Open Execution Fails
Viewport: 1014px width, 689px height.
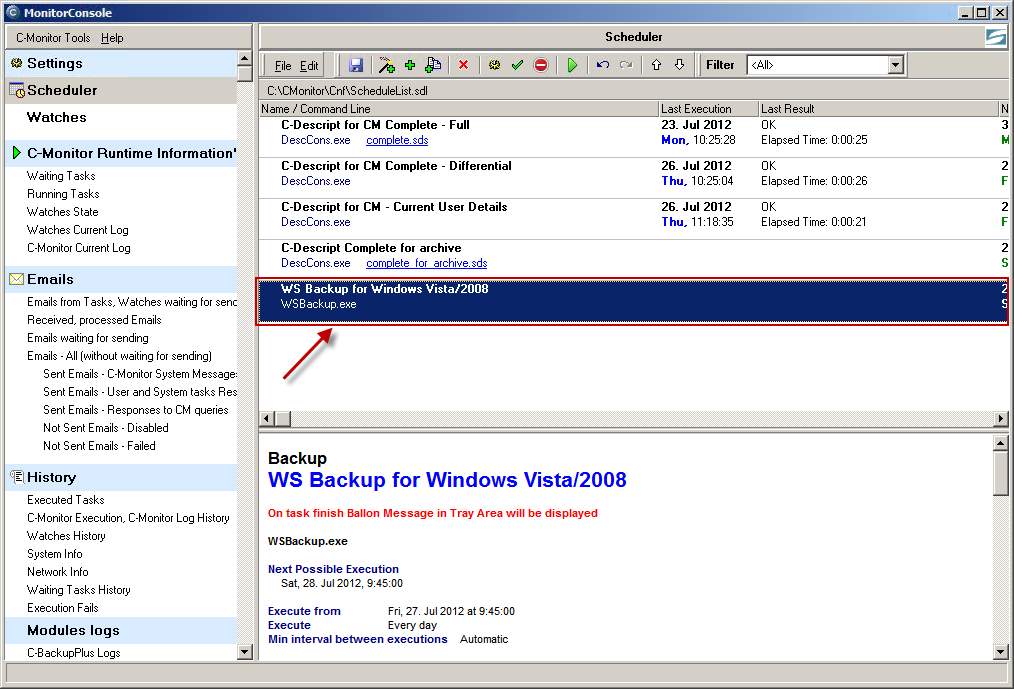tap(62, 608)
